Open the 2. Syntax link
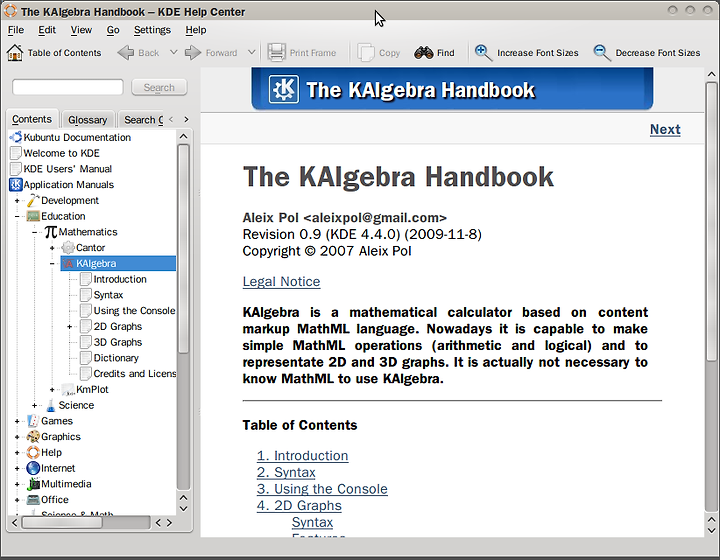Viewport: 720px width, 560px height. tap(286, 472)
